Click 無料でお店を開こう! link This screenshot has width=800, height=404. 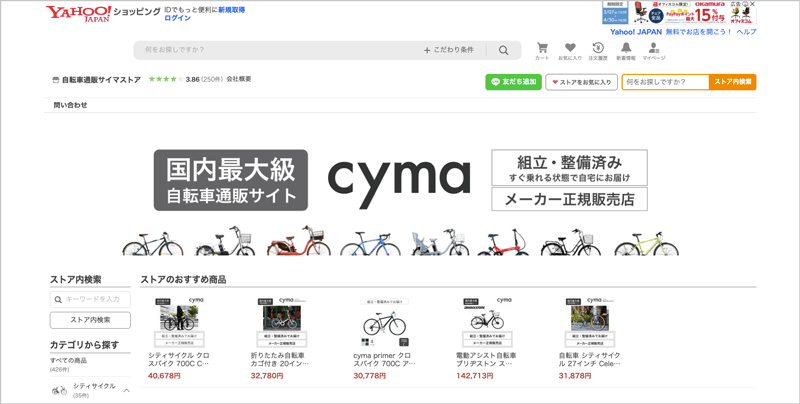698,32
